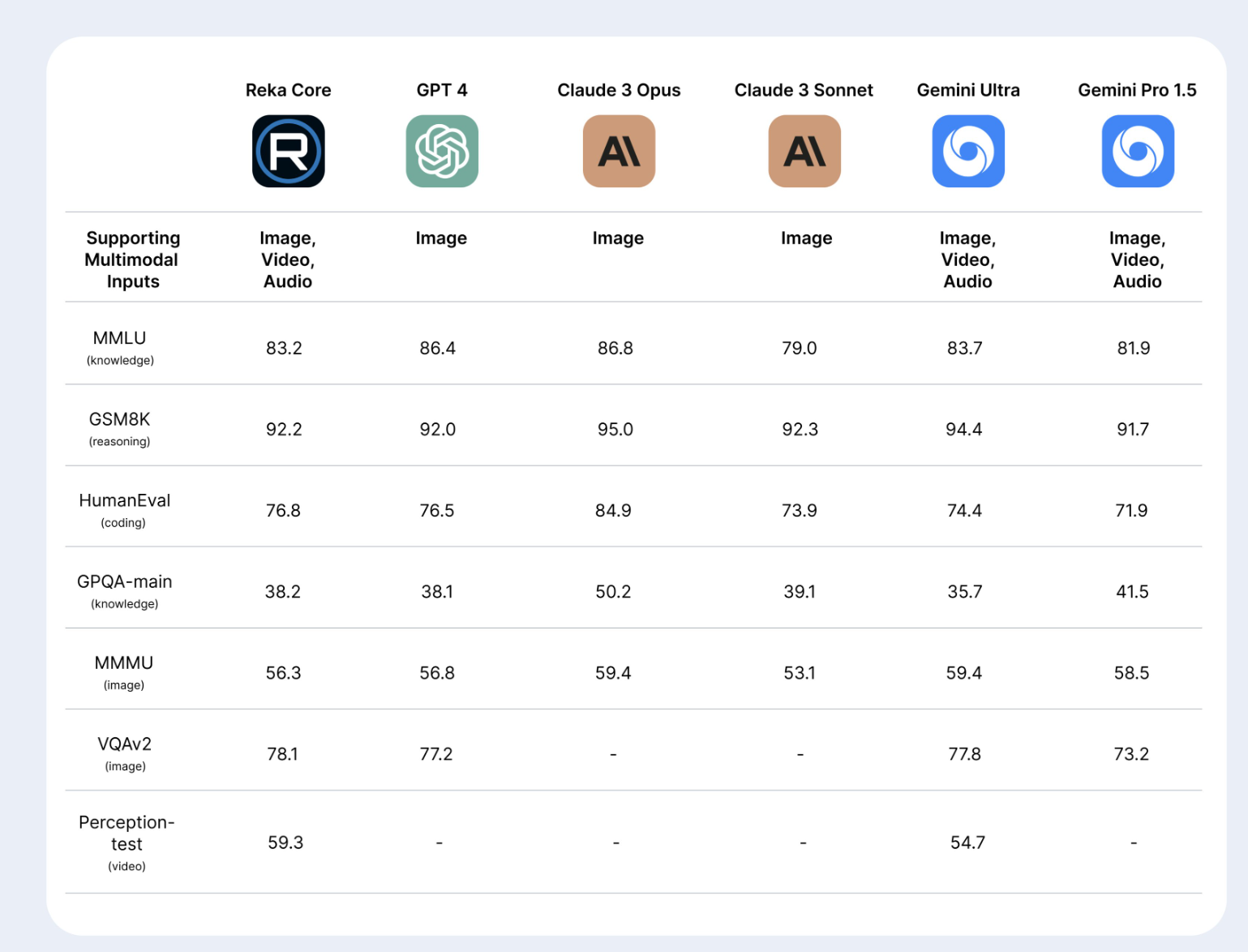Click the 'HumanEval' row label
Screen dimensions: 1248x952
pos(125,500)
